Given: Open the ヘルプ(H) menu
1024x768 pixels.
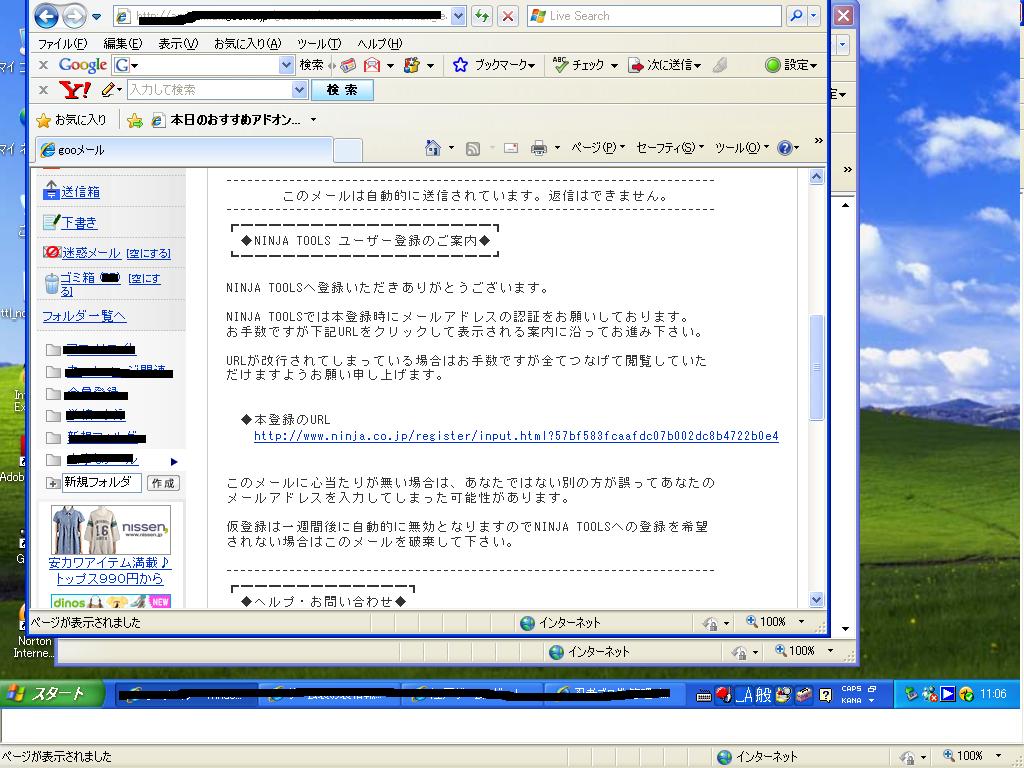Looking at the screenshot, I should (x=379, y=44).
